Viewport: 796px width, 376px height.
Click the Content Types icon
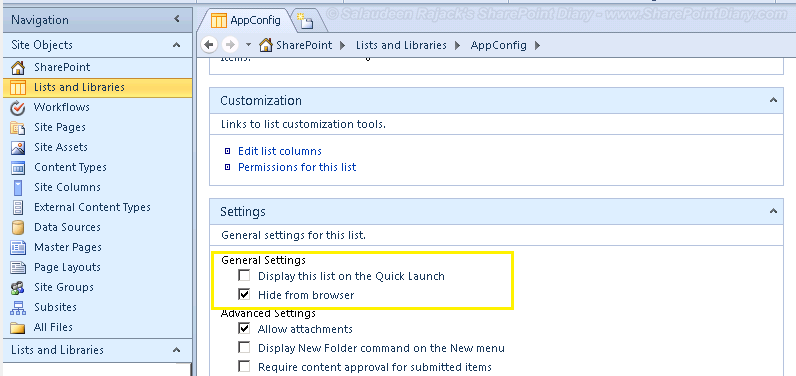coord(18,167)
